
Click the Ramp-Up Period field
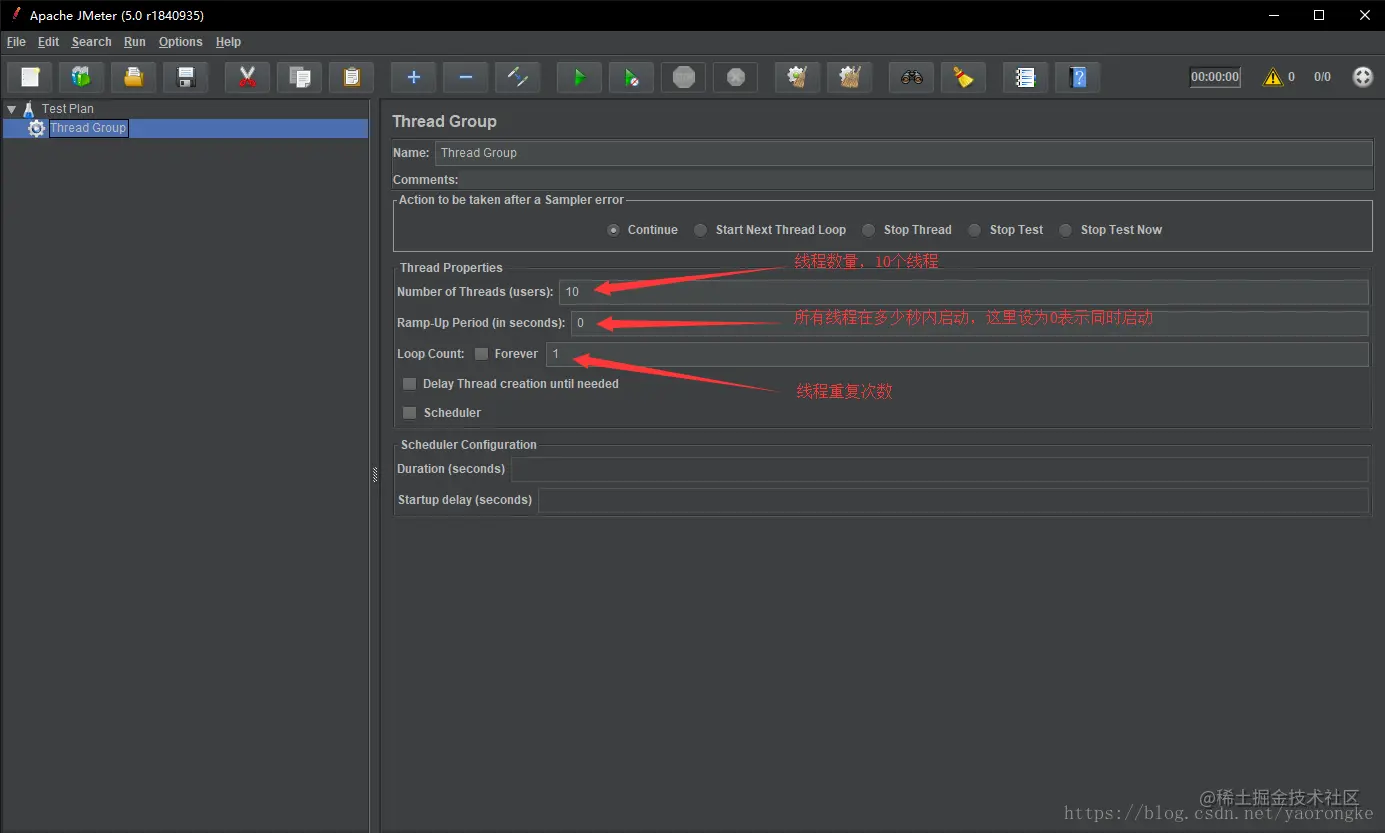[970, 323]
